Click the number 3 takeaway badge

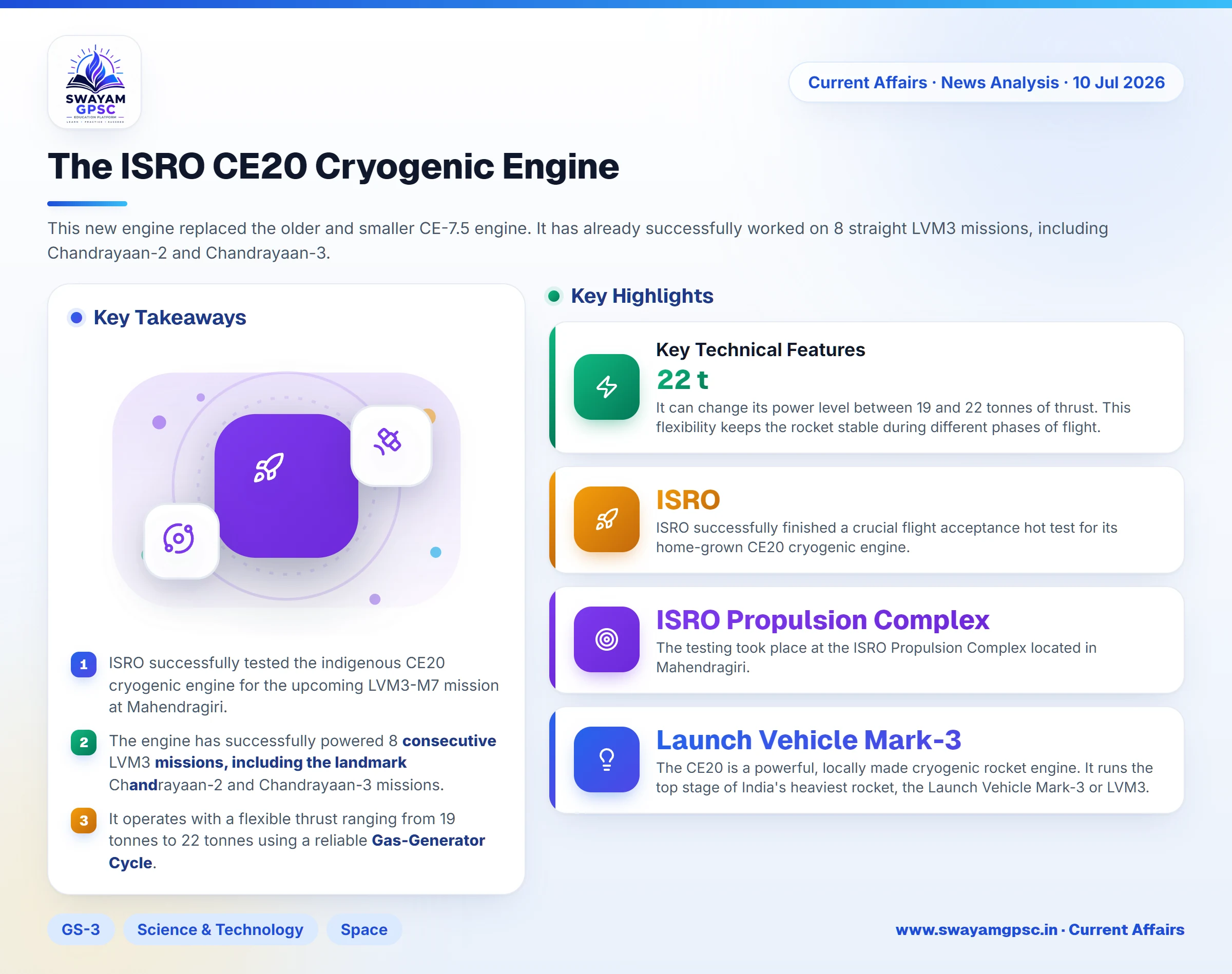[84, 821]
